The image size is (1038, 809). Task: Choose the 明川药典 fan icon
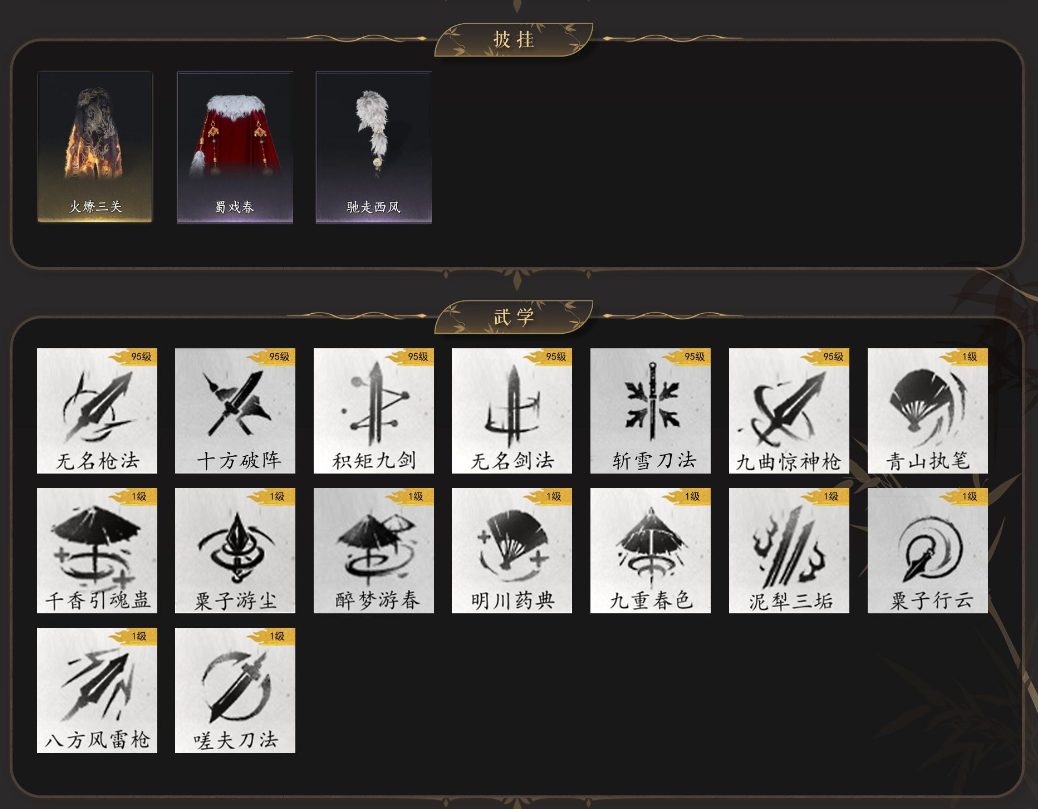tap(512, 550)
